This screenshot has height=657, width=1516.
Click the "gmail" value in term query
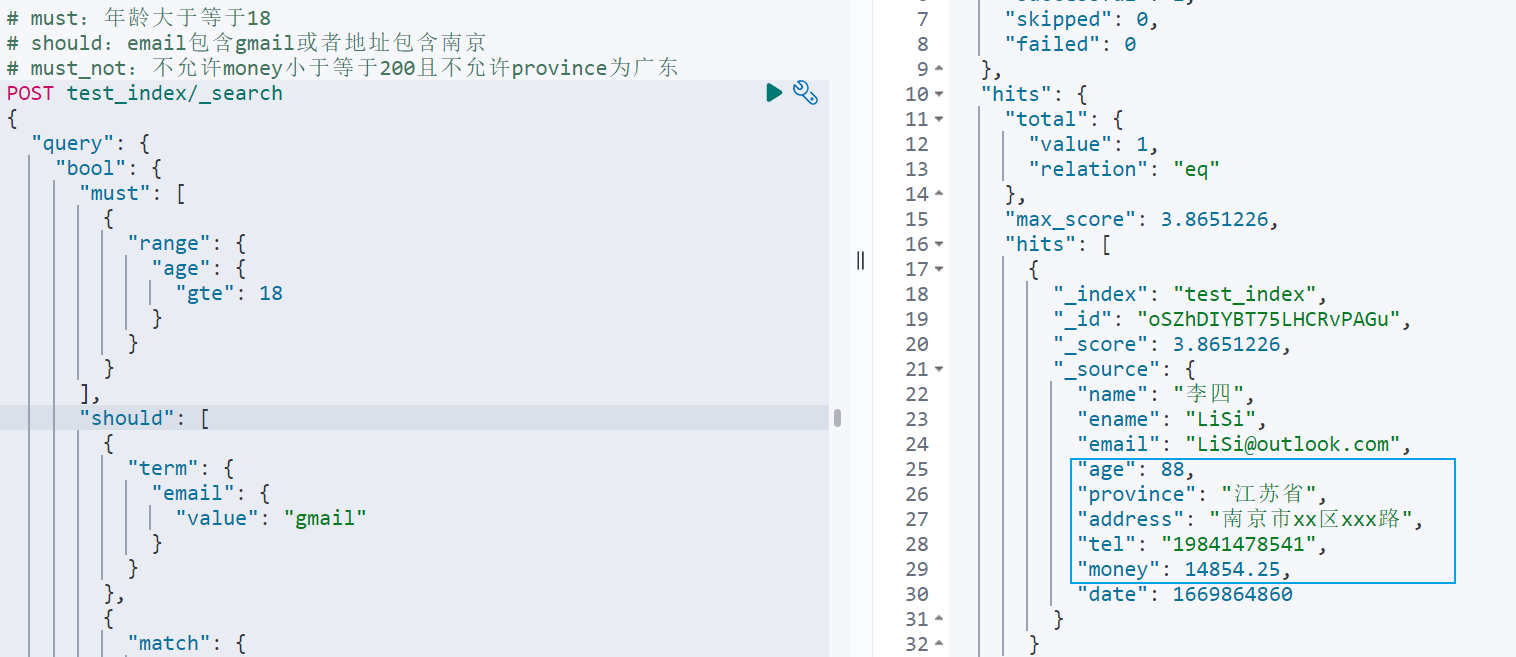coord(325,518)
